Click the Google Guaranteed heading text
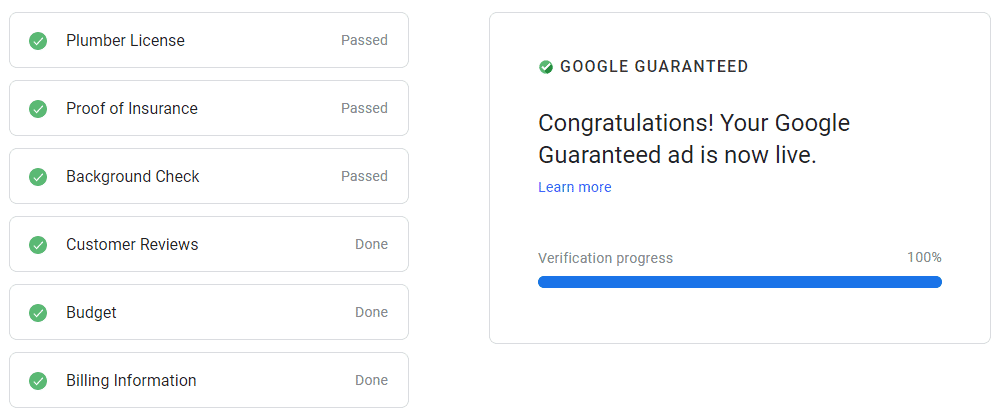This screenshot has height=418, width=999. [654, 67]
